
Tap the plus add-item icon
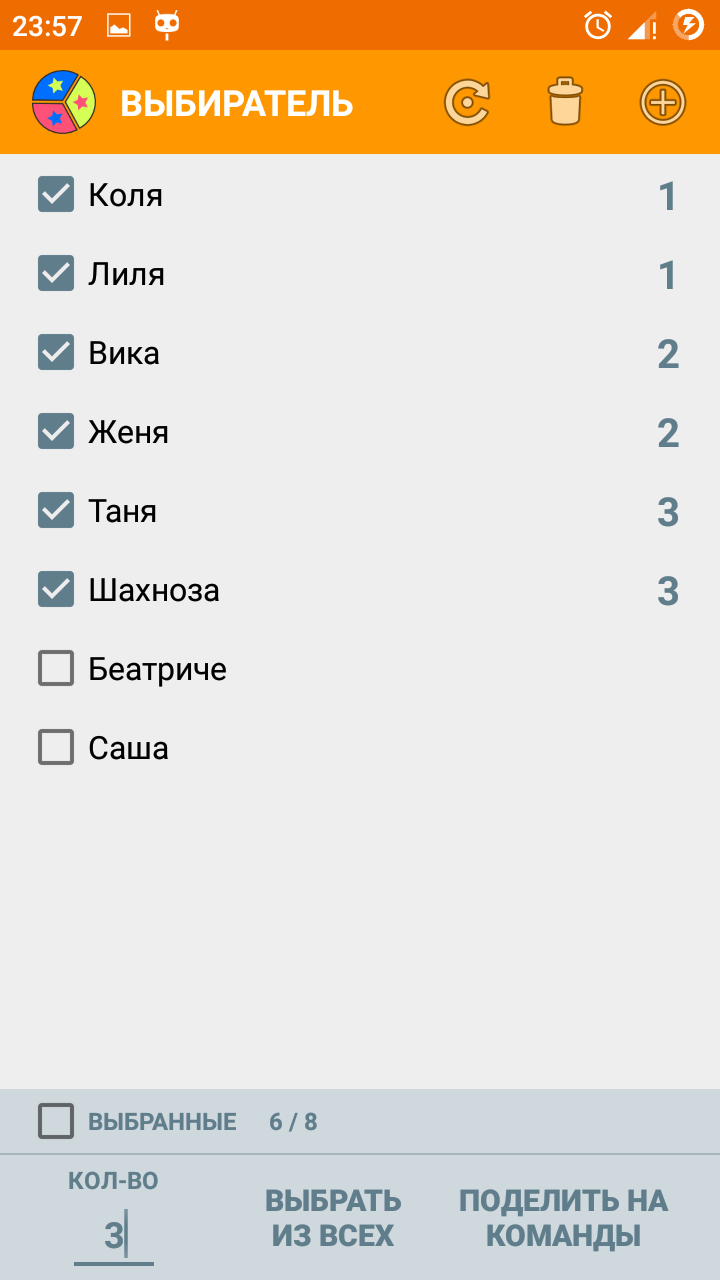coord(662,103)
